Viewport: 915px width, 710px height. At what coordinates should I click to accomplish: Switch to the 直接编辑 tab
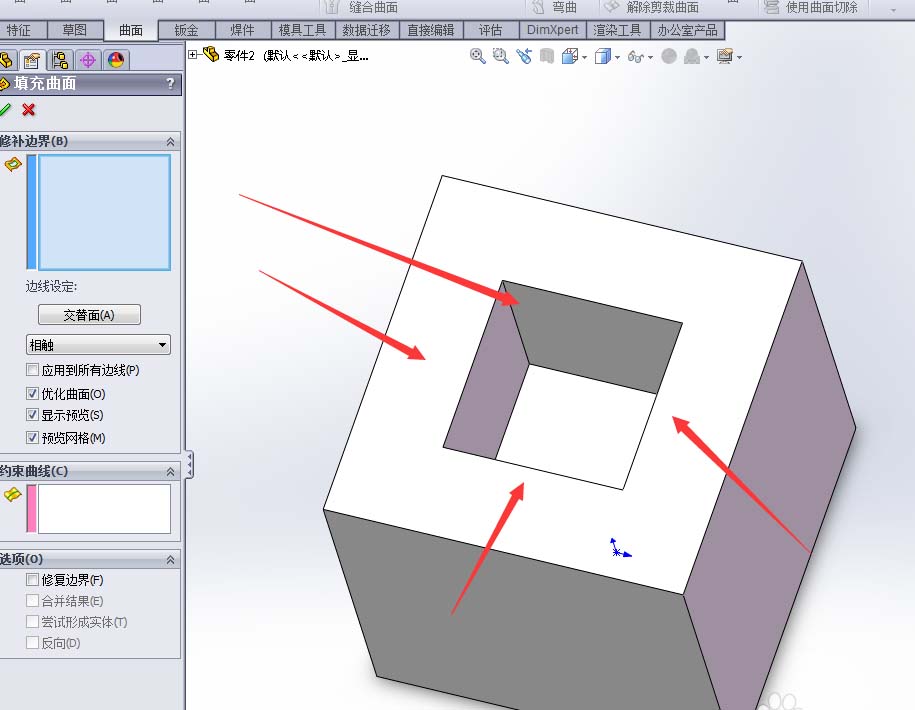pos(431,30)
